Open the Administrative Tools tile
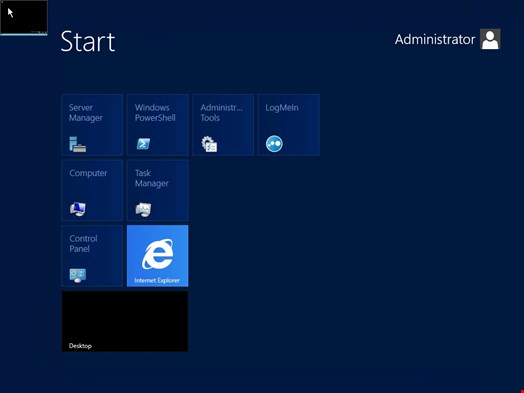 223,125
